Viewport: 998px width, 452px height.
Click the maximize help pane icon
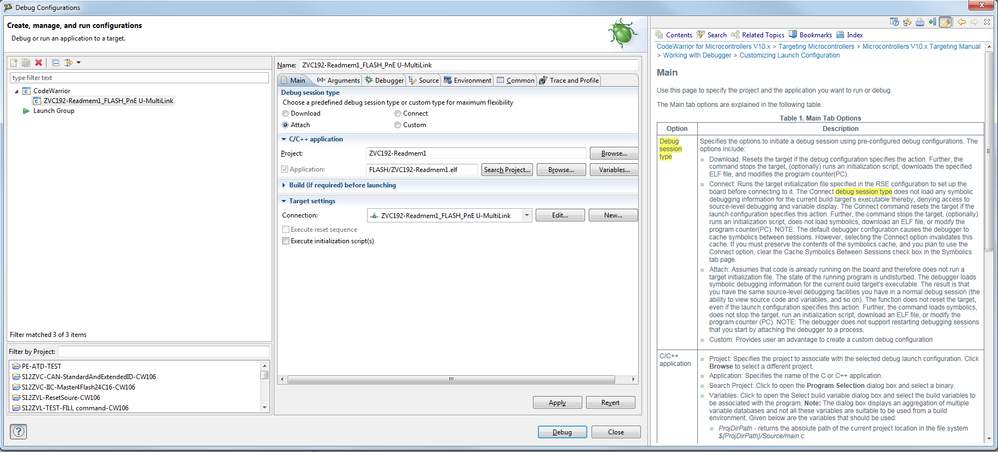(x=987, y=22)
